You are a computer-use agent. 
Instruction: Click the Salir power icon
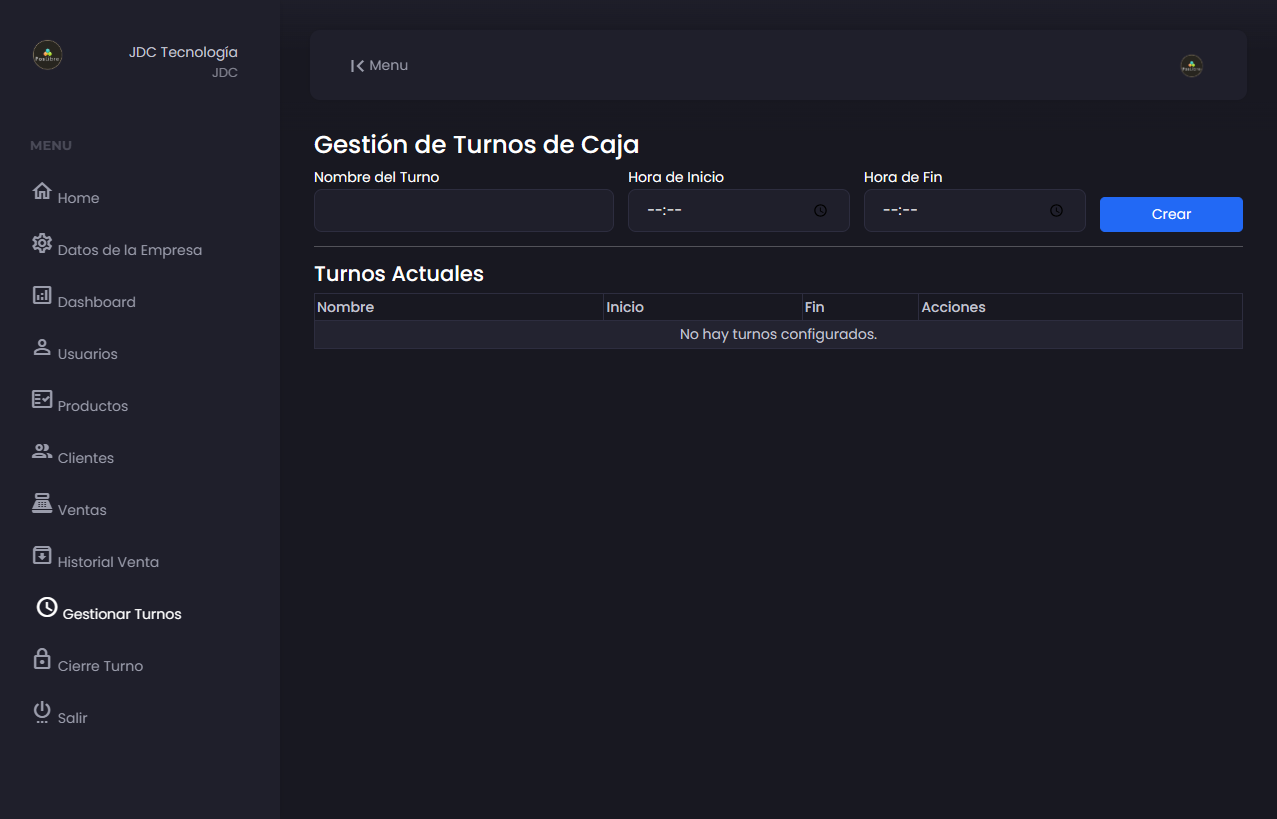[x=42, y=711]
